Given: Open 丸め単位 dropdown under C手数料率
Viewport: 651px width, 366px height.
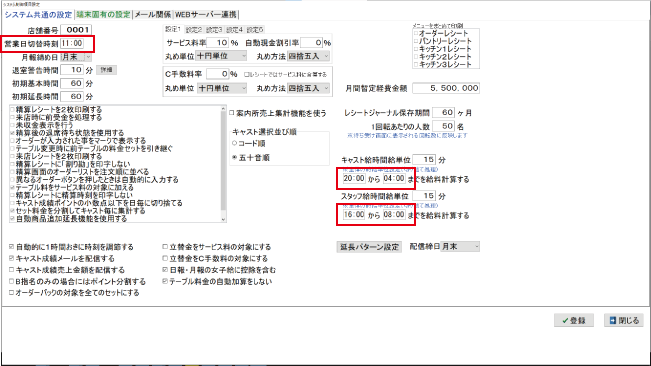Looking at the screenshot, I should coord(221,88).
